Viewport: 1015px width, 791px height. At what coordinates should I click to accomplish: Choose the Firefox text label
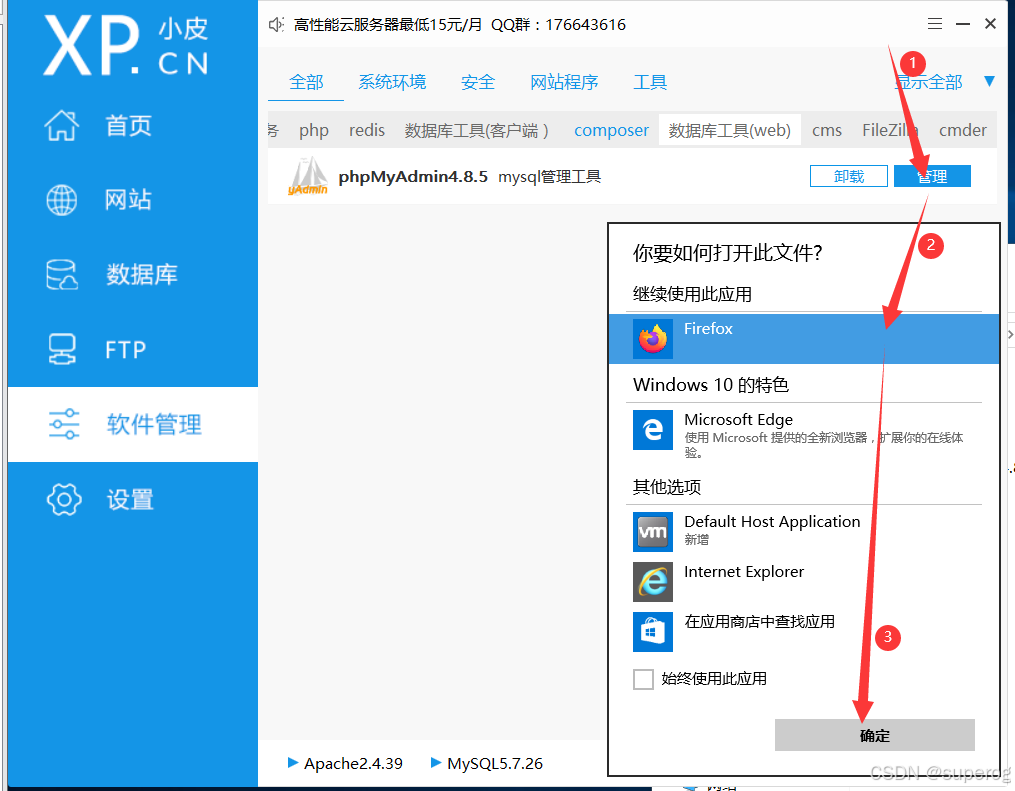(x=708, y=329)
